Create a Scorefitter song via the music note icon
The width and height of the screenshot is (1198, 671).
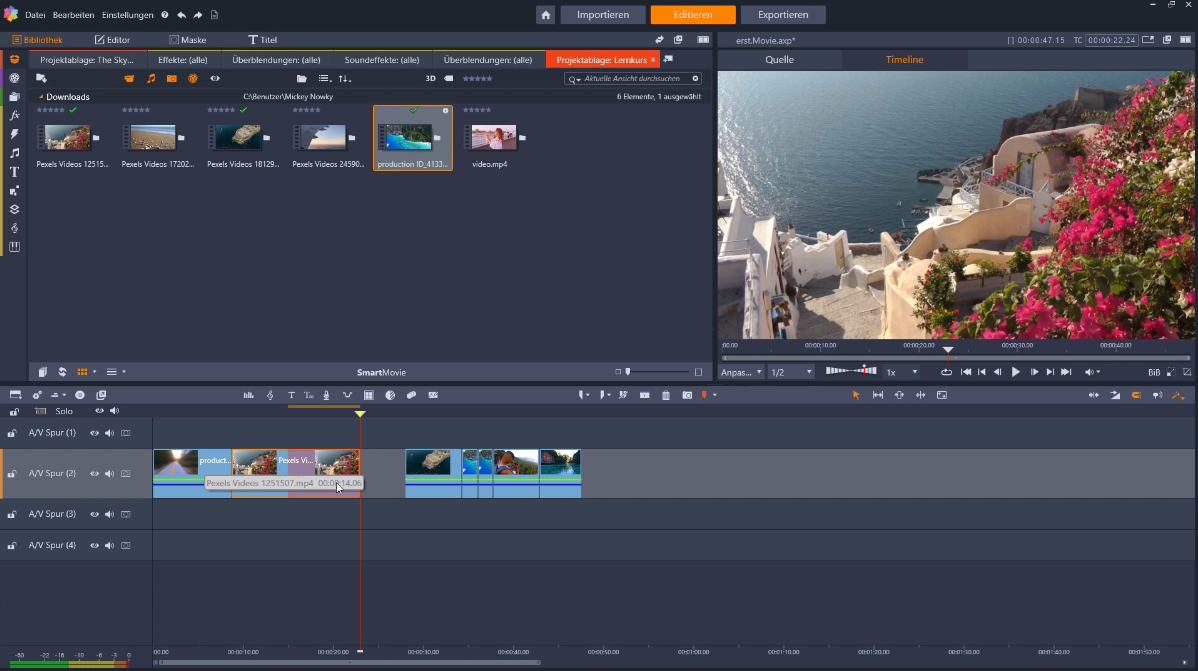coord(270,394)
